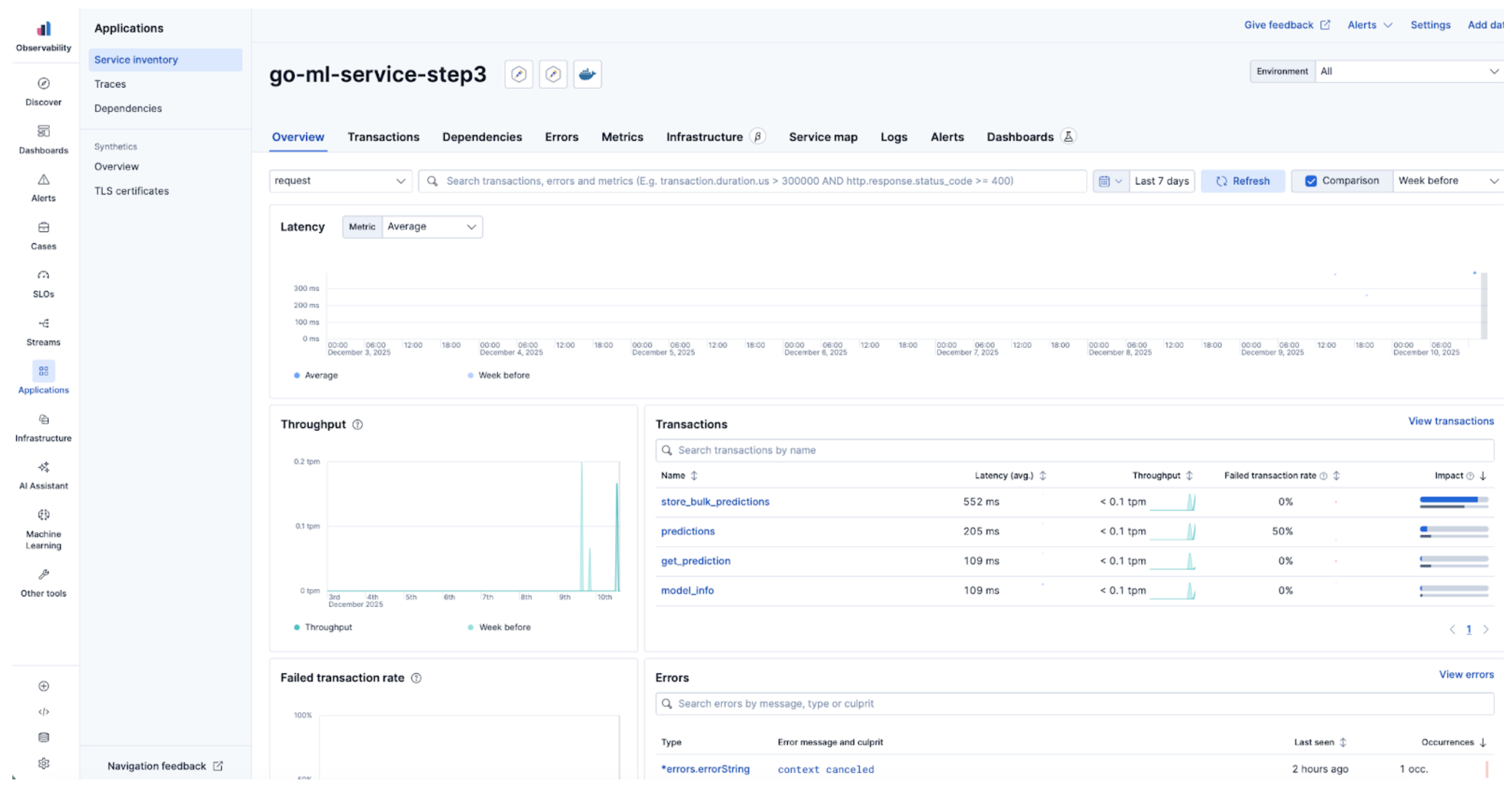Screen dimensions: 1512x795
Task: Open the Latency Metric Average dropdown
Action: tap(432, 227)
